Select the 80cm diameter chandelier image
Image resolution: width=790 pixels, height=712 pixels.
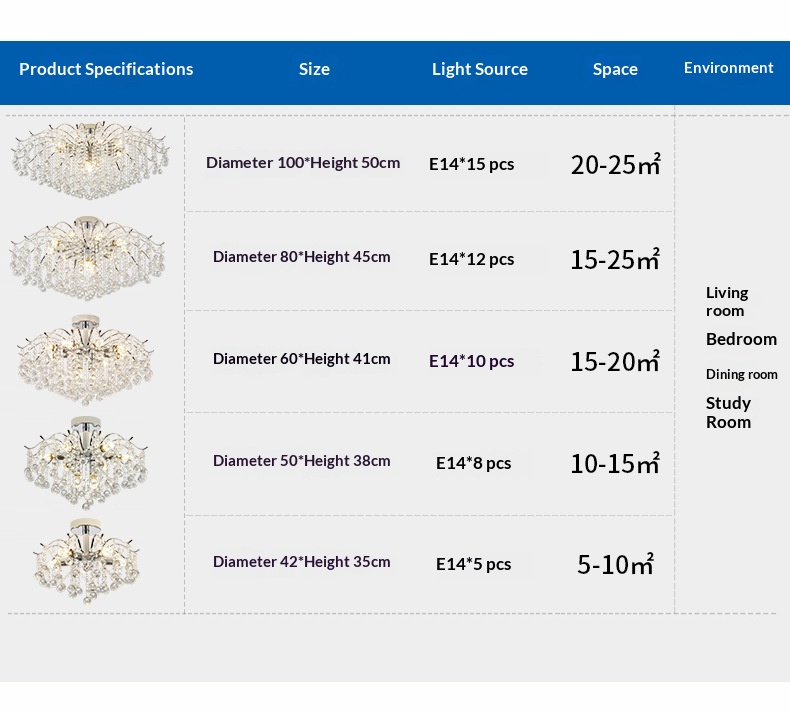click(90, 257)
